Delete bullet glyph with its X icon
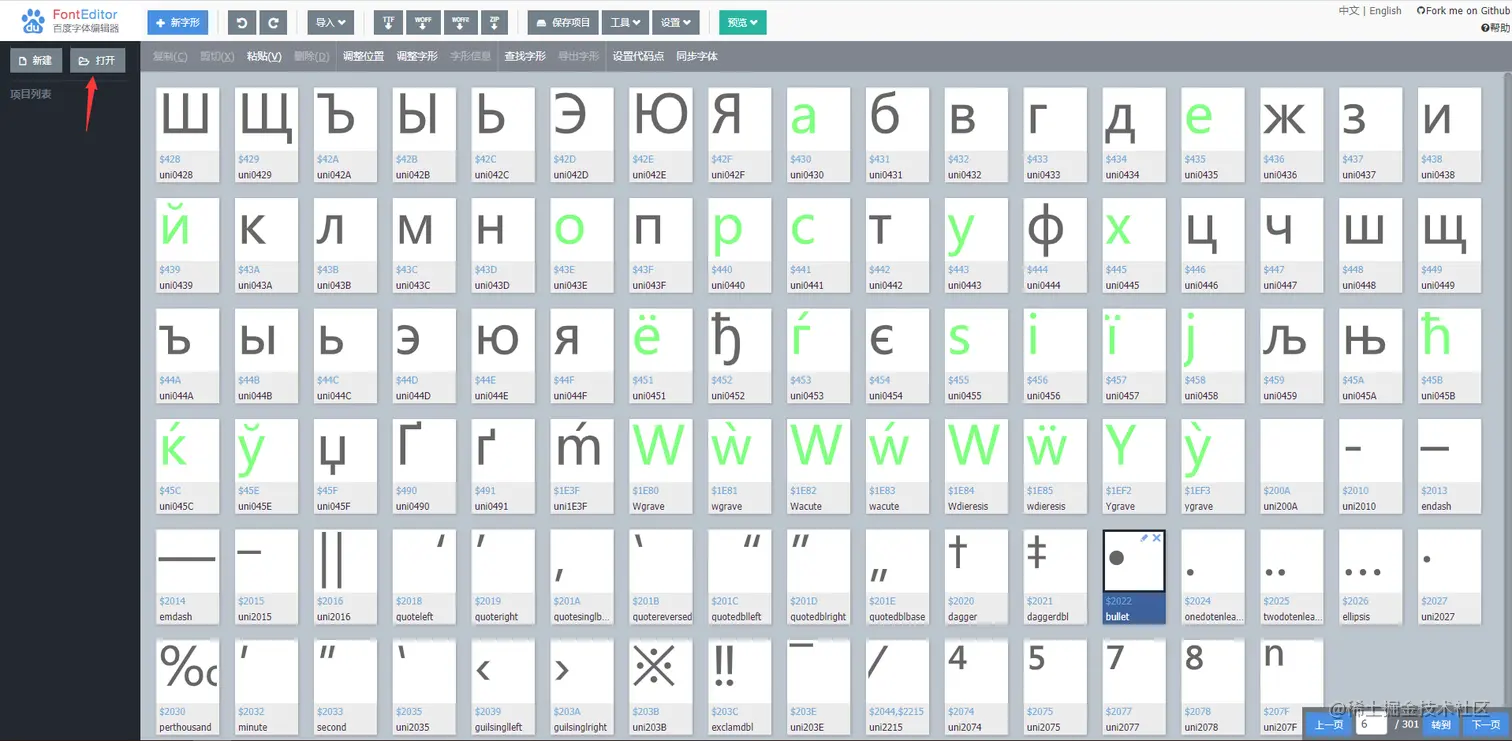Viewport: 1512px width, 741px height. [1157, 538]
